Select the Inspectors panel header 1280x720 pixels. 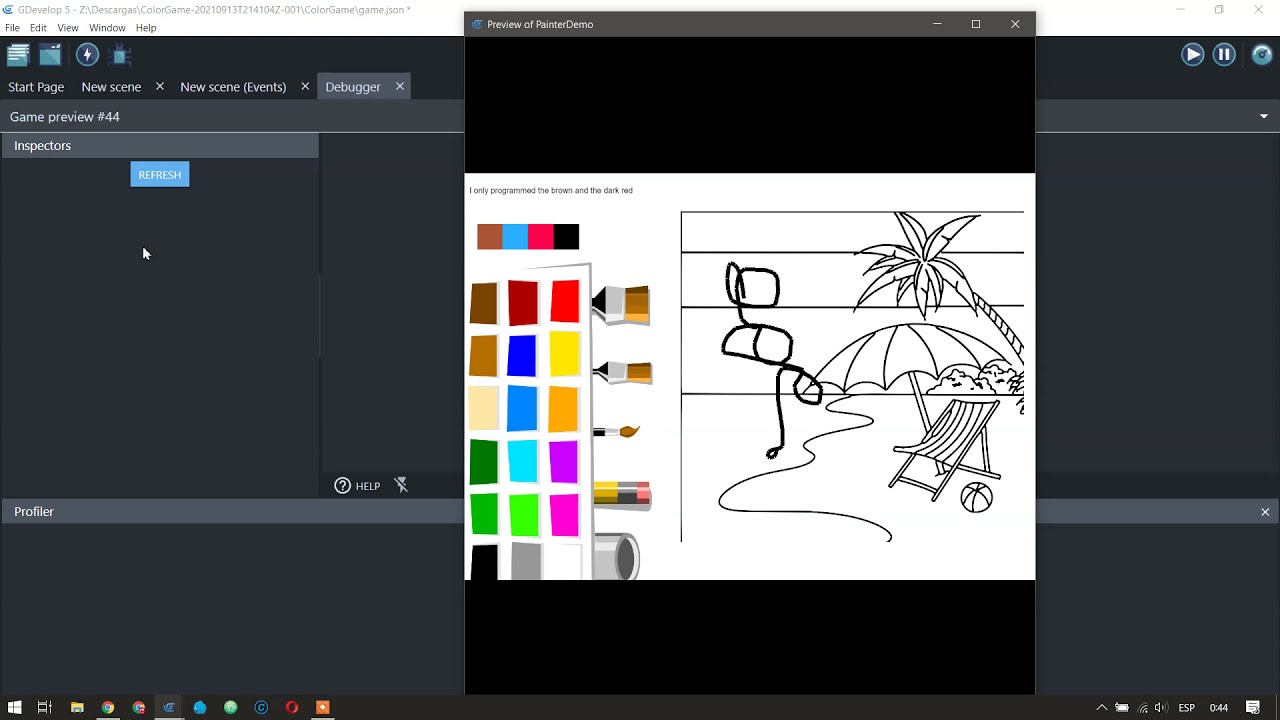159,146
